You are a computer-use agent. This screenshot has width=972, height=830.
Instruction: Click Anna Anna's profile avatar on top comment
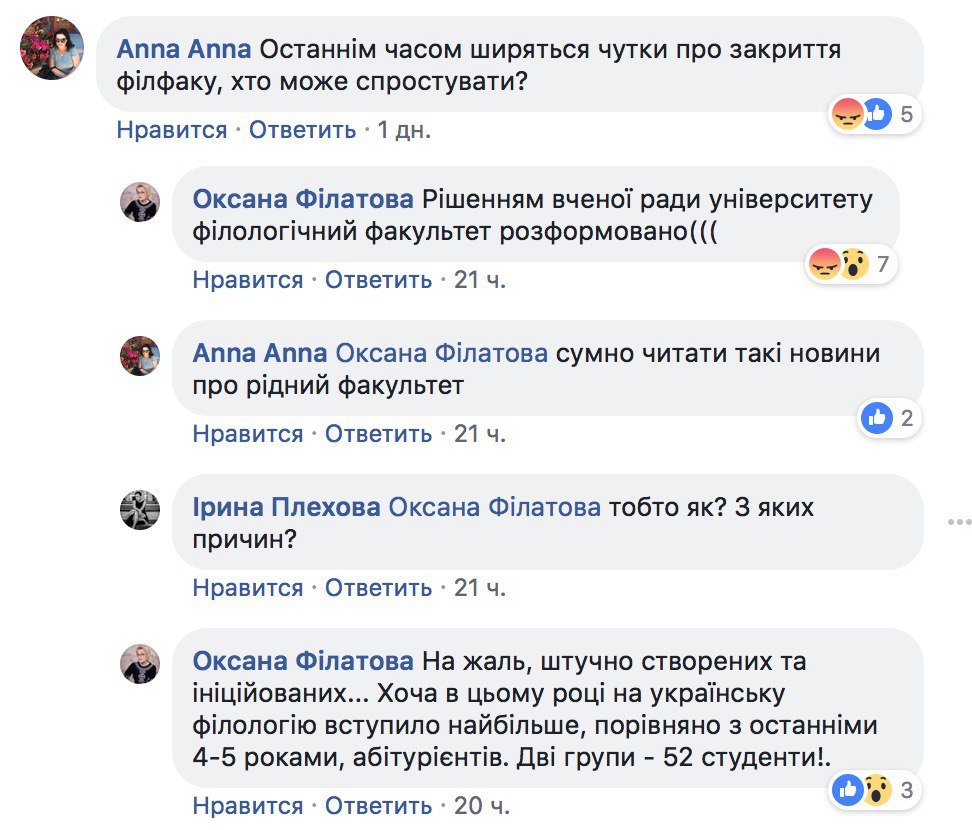(51, 47)
